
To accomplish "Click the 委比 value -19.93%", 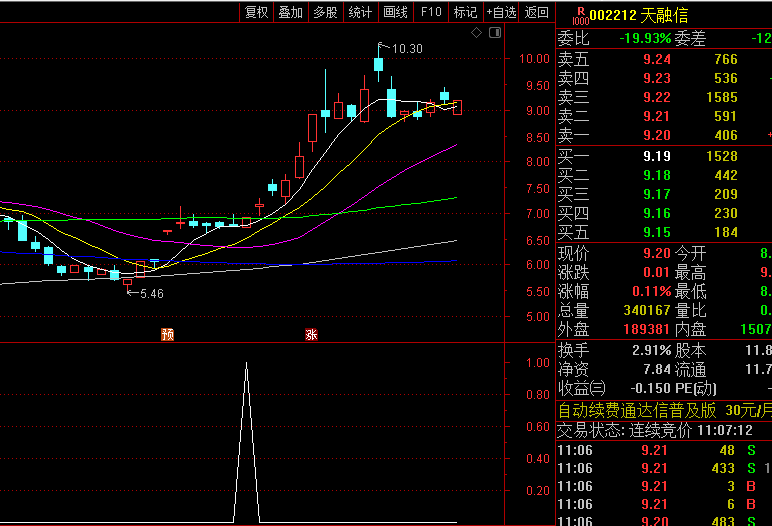I will [x=645, y=38].
